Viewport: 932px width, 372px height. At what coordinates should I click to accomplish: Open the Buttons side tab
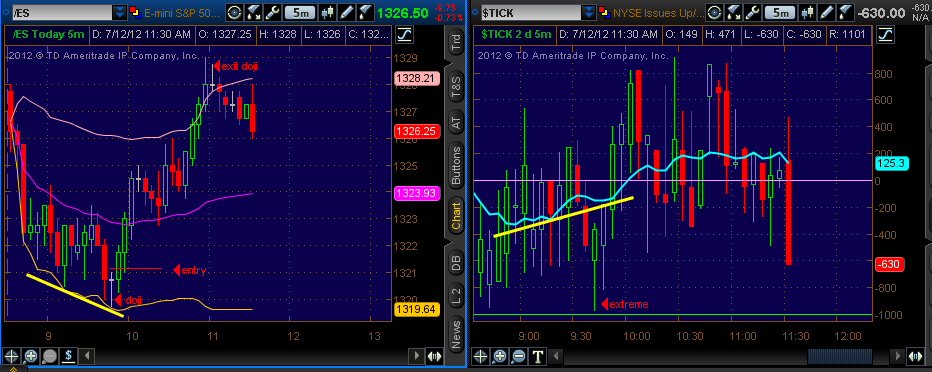456,165
